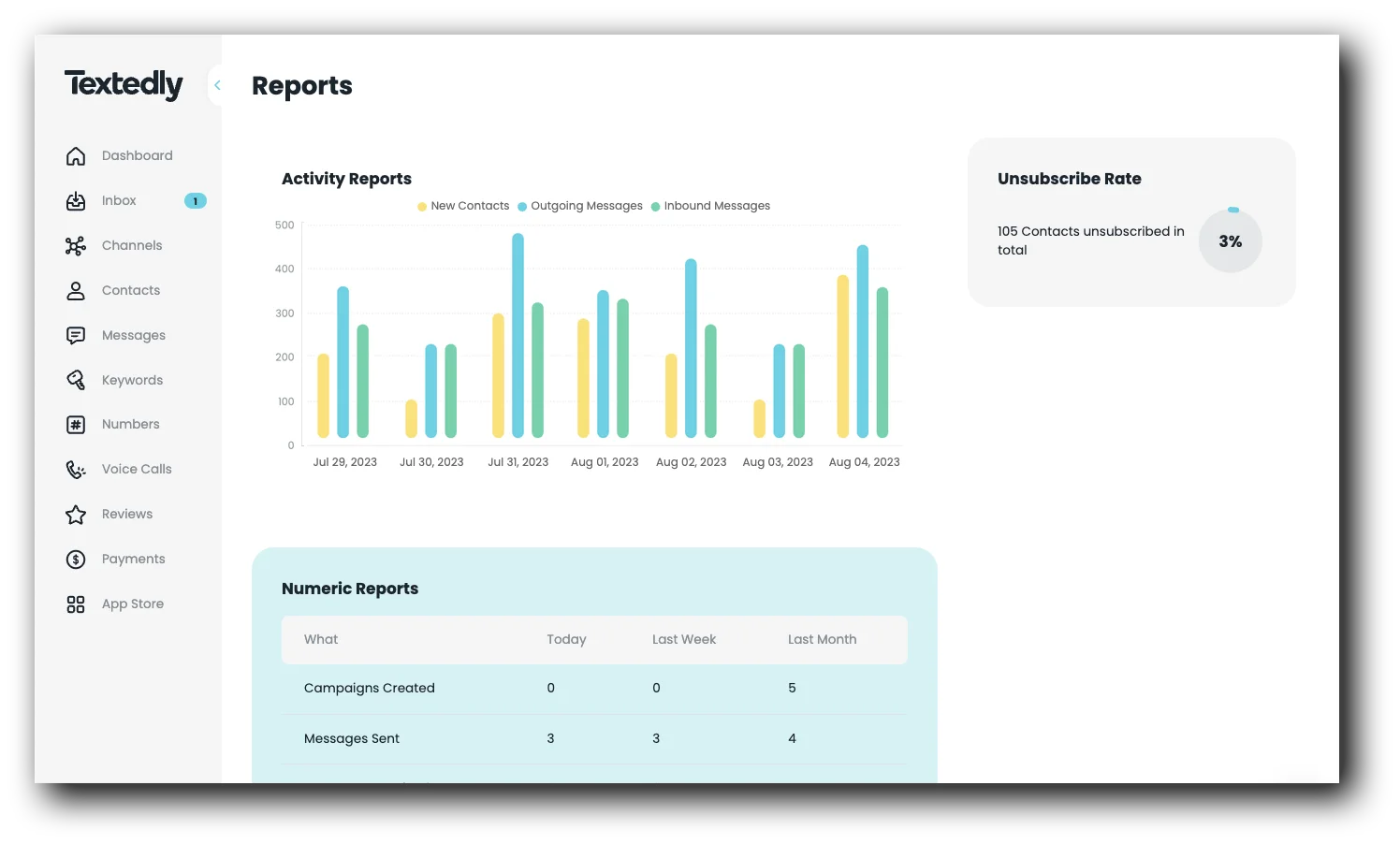Click the Jul 31, 2023 outgoing messages bar
The width and height of the screenshot is (1400, 844).
(518, 335)
